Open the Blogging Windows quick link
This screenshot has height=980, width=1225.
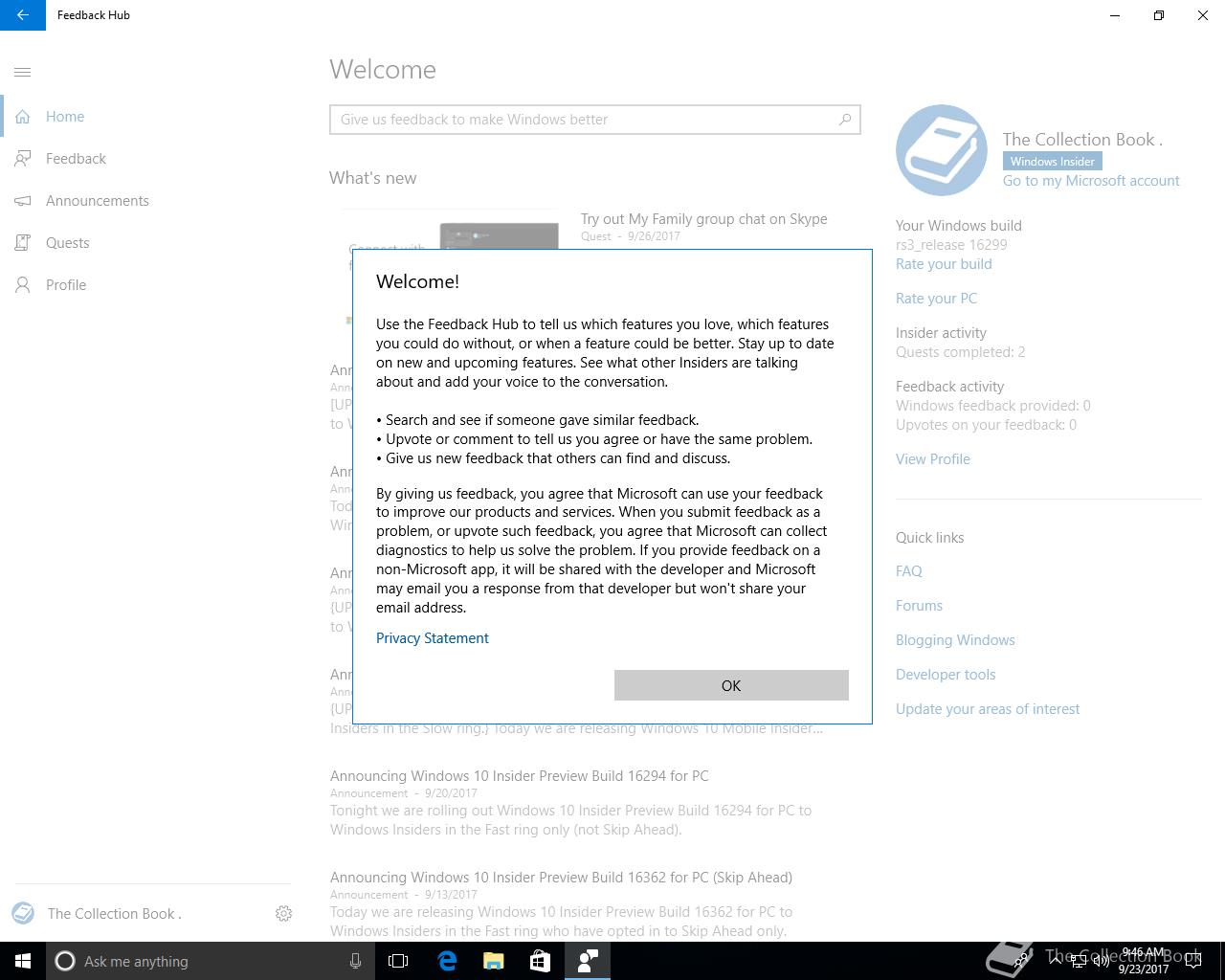(955, 640)
